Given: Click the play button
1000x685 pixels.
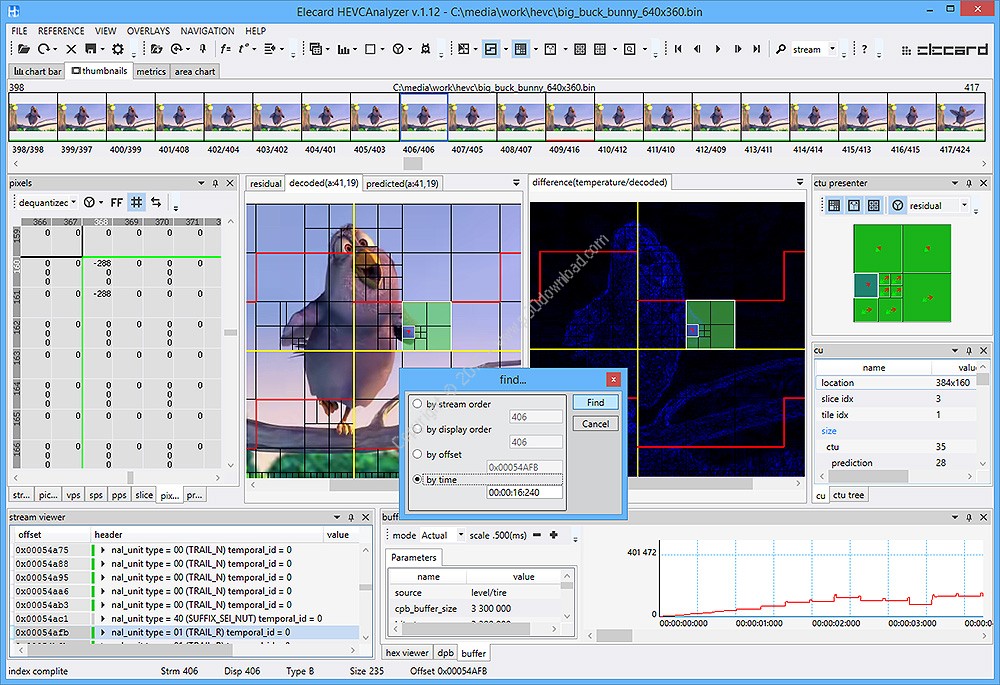Looking at the screenshot, I should pos(717,49).
